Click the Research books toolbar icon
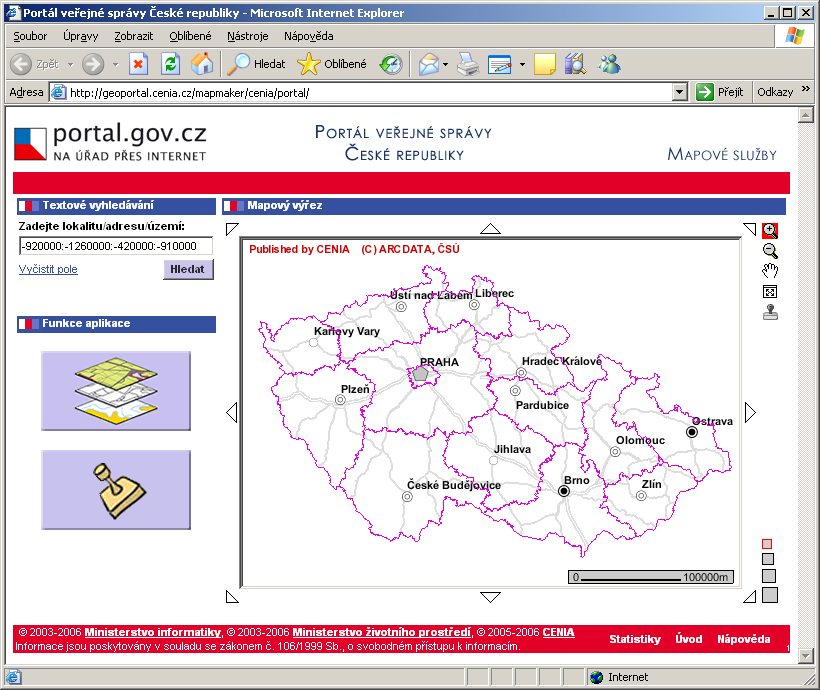The image size is (820, 690). point(575,64)
